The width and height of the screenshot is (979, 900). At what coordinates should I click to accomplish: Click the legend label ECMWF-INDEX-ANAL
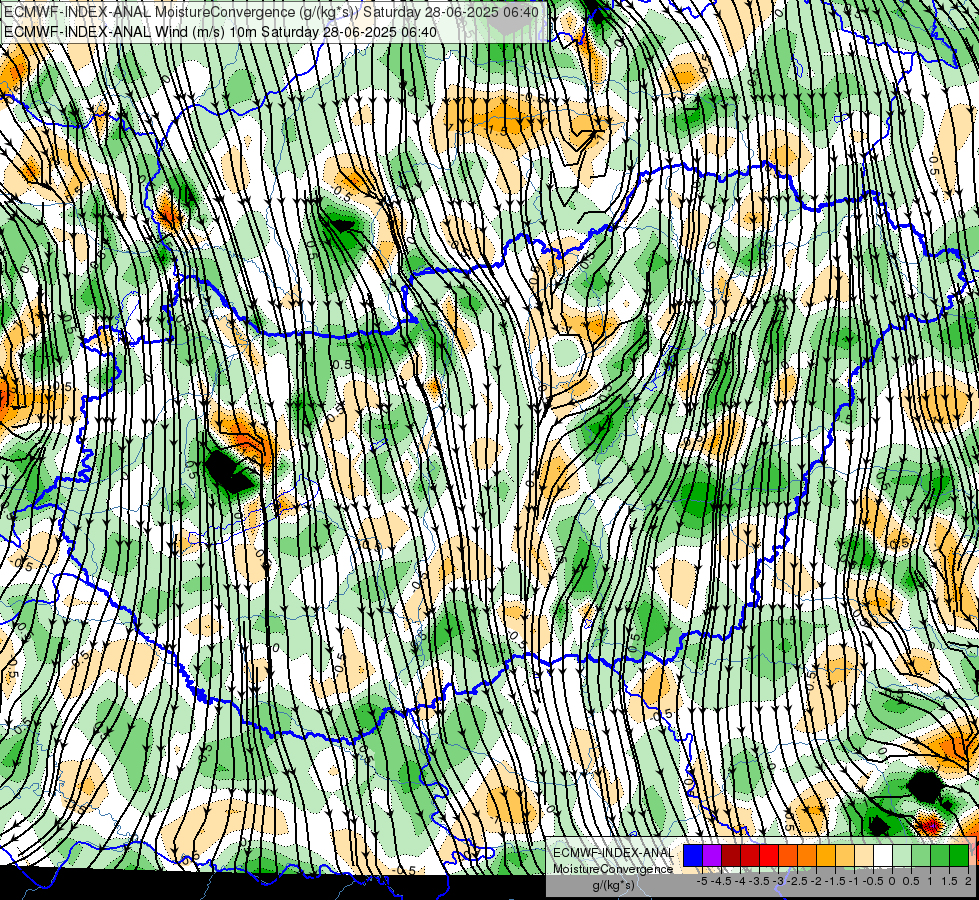pos(614,853)
